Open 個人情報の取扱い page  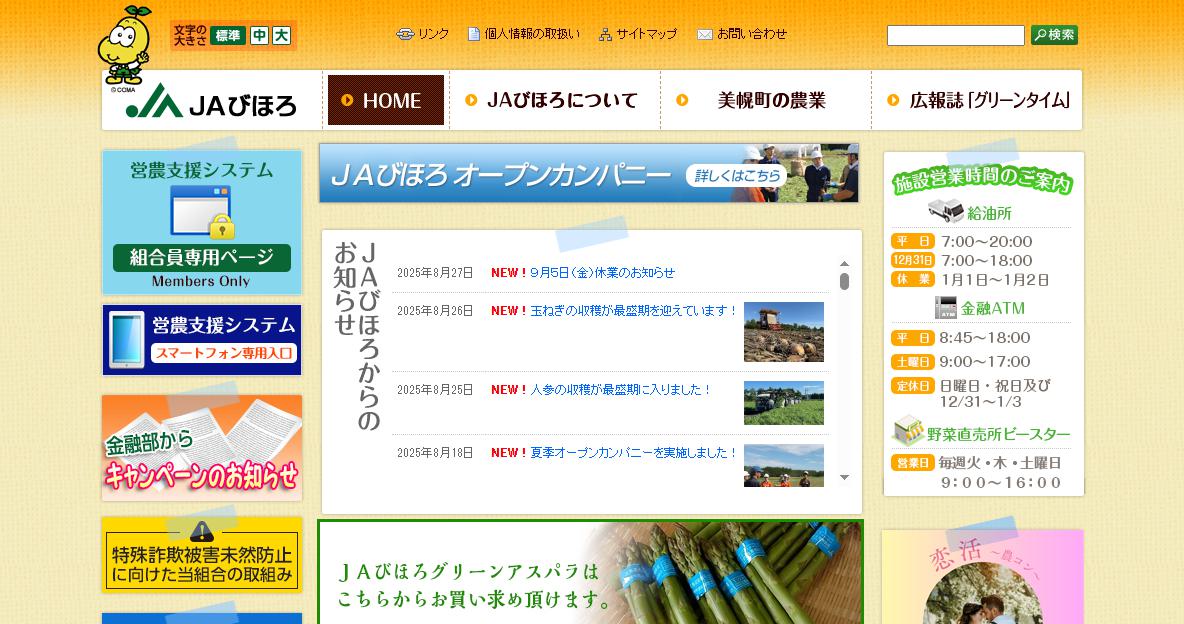[x=524, y=34]
